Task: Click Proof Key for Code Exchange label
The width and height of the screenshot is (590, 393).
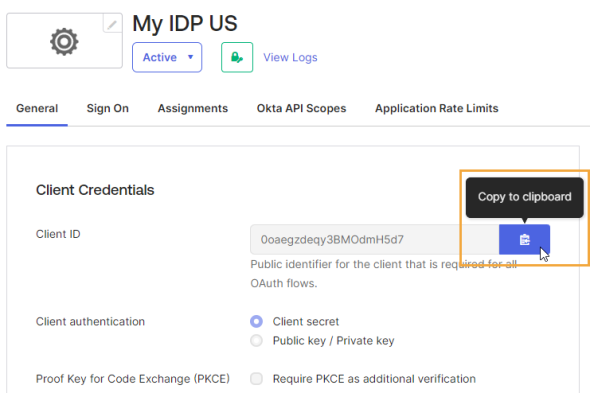Action: (x=133, y=379)
